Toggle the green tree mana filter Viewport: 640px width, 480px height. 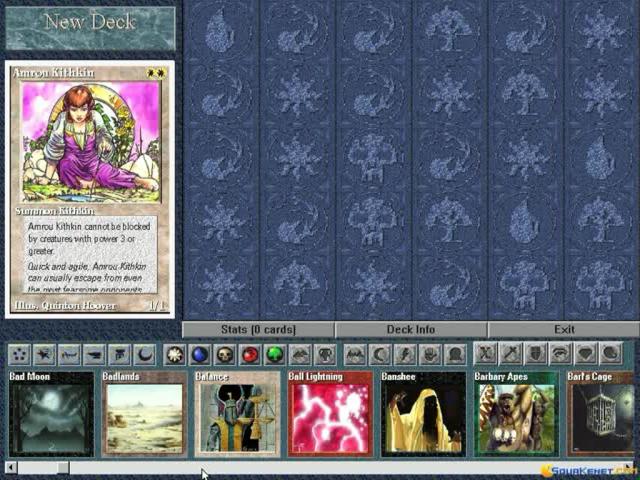pyautogui.click(x=275, y=354)
